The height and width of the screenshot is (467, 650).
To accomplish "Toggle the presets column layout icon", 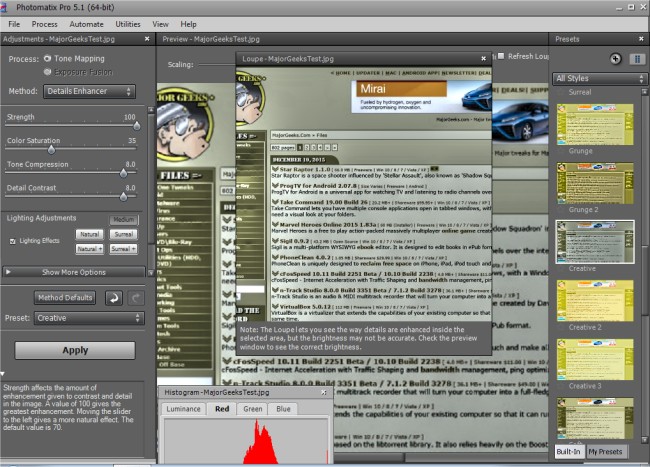I will [x=637, y=59].
